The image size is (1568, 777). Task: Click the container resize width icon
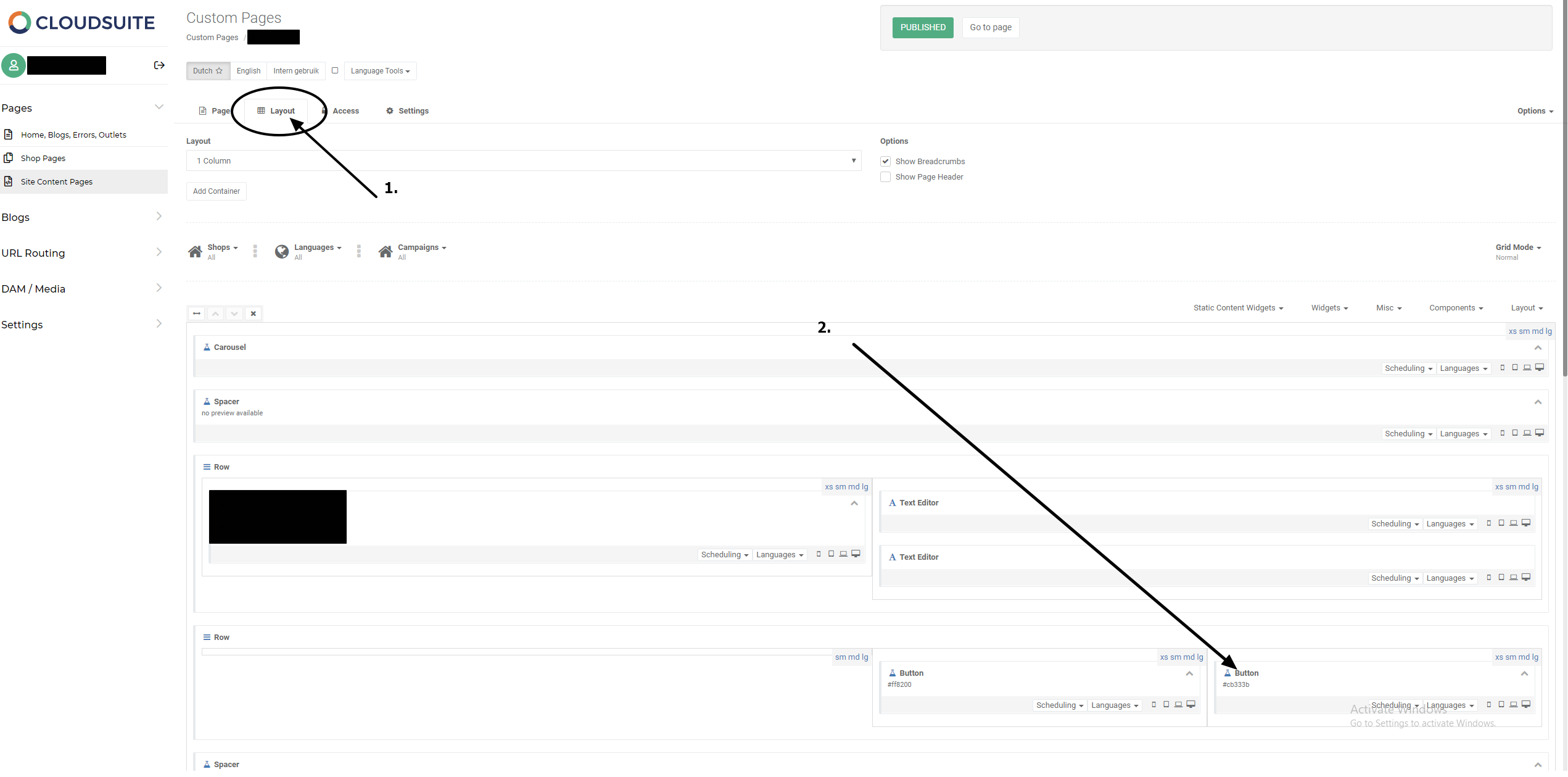197,314
